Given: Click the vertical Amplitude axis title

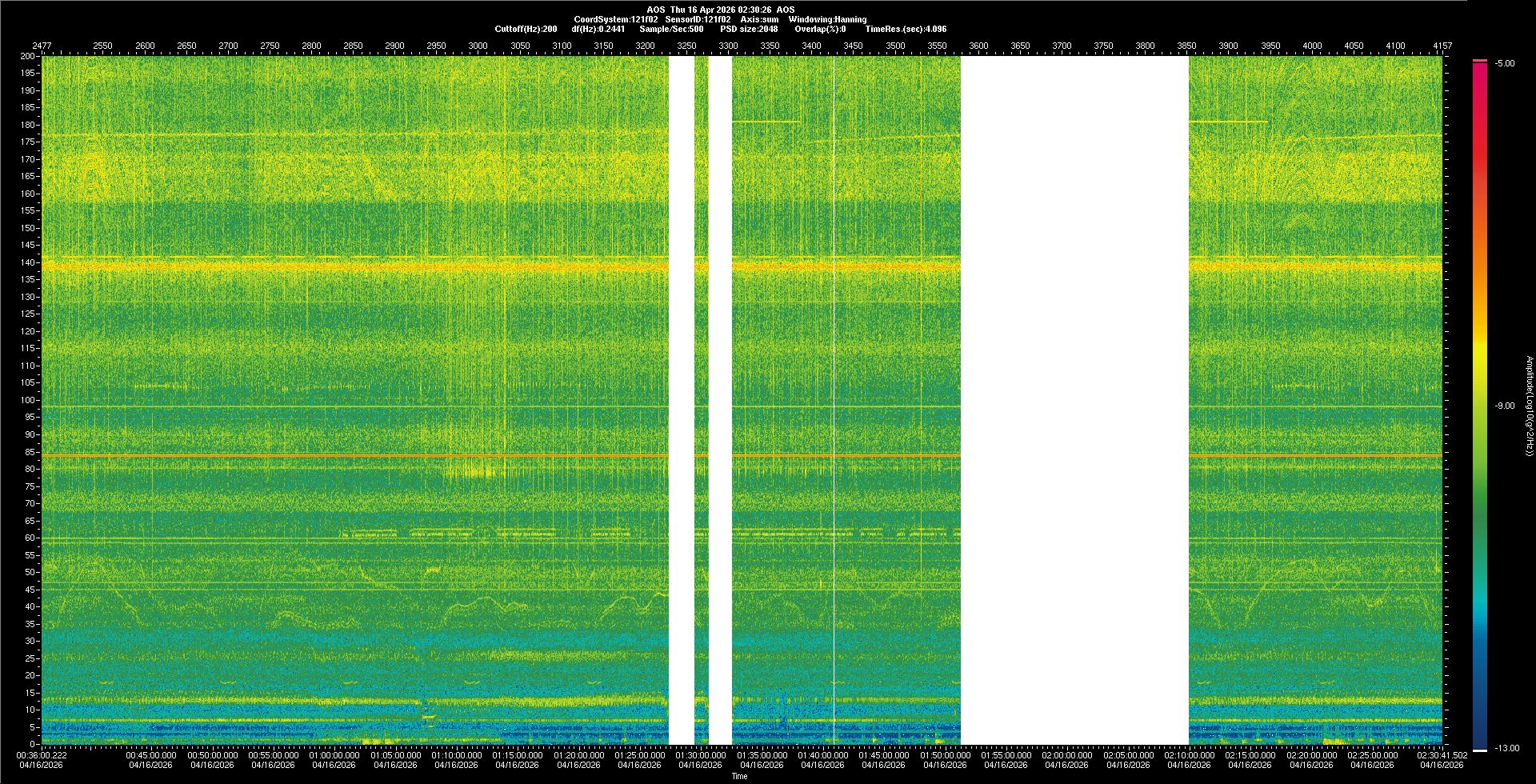Looking at the screenshot, I should tap(1529, 406).
